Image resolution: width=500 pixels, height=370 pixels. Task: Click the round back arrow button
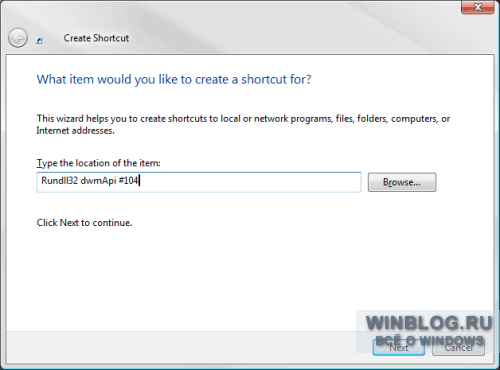click(x=18, y=37)
